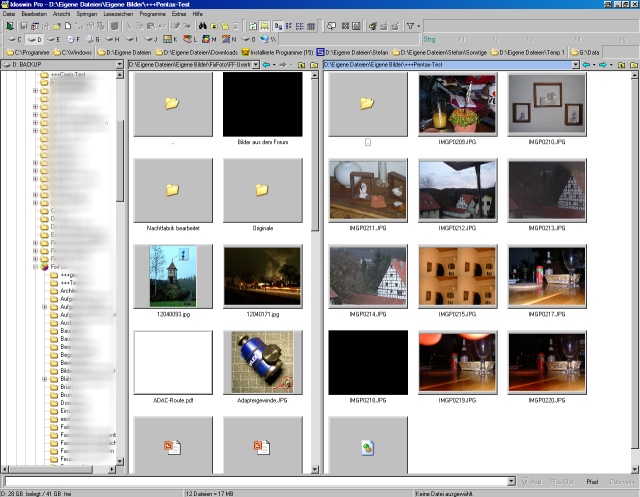Open the network \\ drive button
Image resolution: width=640 pixels, height=497 pixels.
pyautogui.click(x=268, y=40)
